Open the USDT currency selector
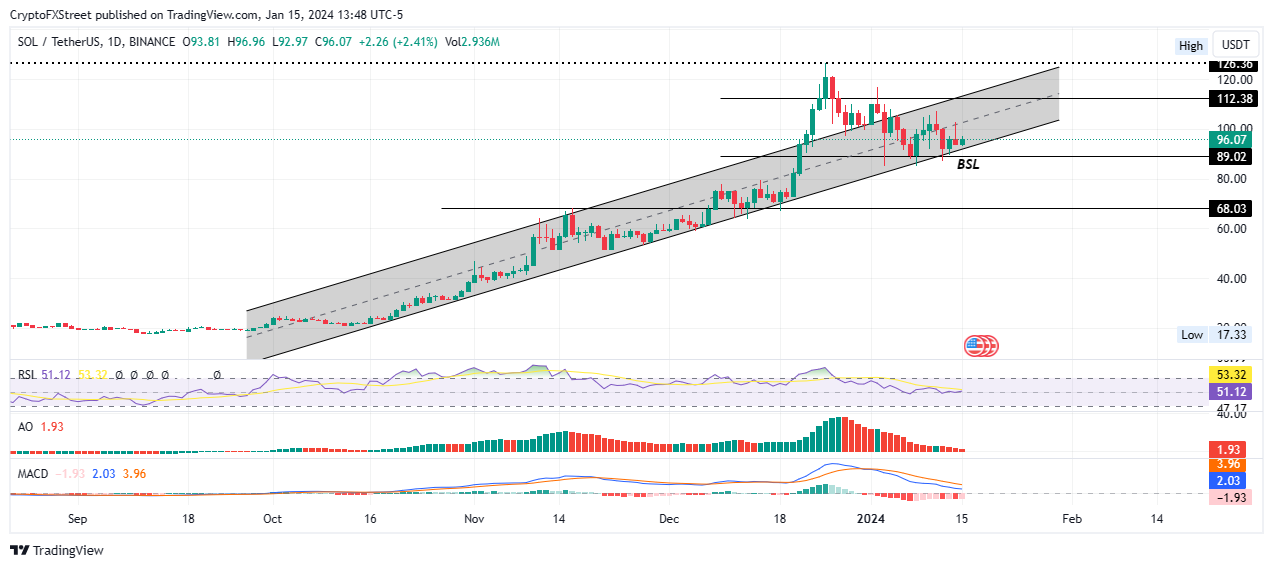 point(1236,45)
